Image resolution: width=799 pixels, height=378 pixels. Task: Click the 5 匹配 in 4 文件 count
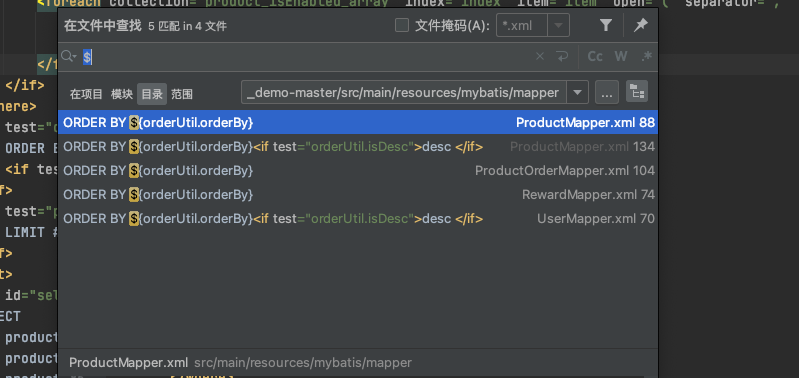coord(188,26)
